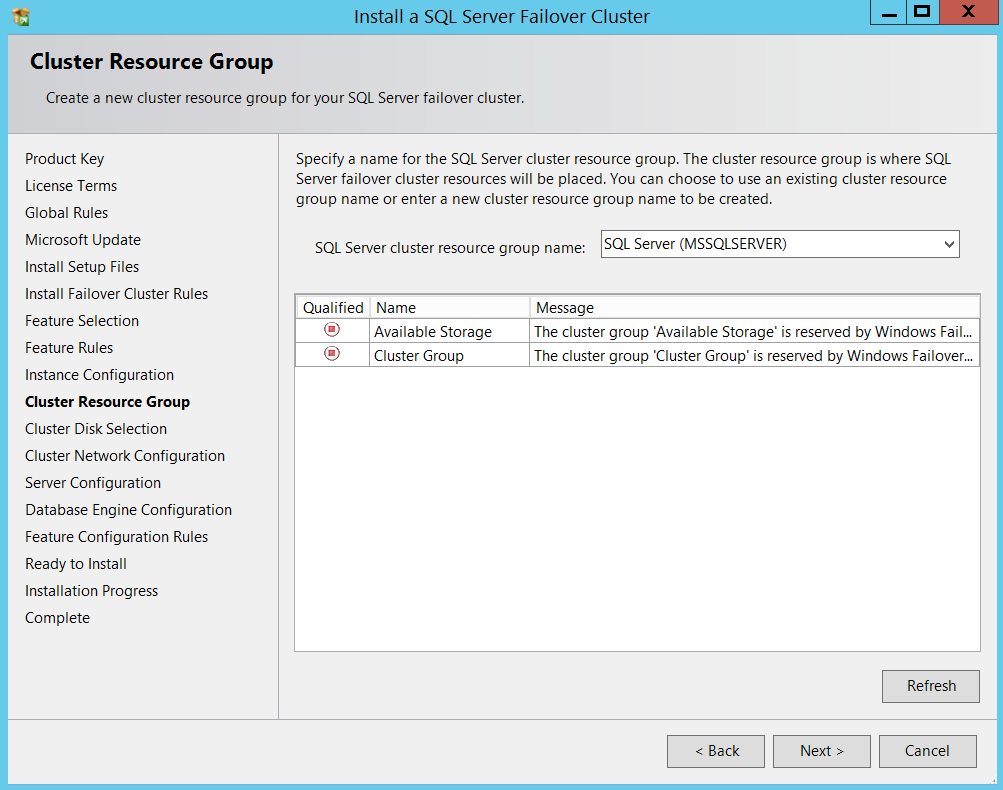Click the Name column header
This screenshot has height=790, width=1003.
click(450, 308)
